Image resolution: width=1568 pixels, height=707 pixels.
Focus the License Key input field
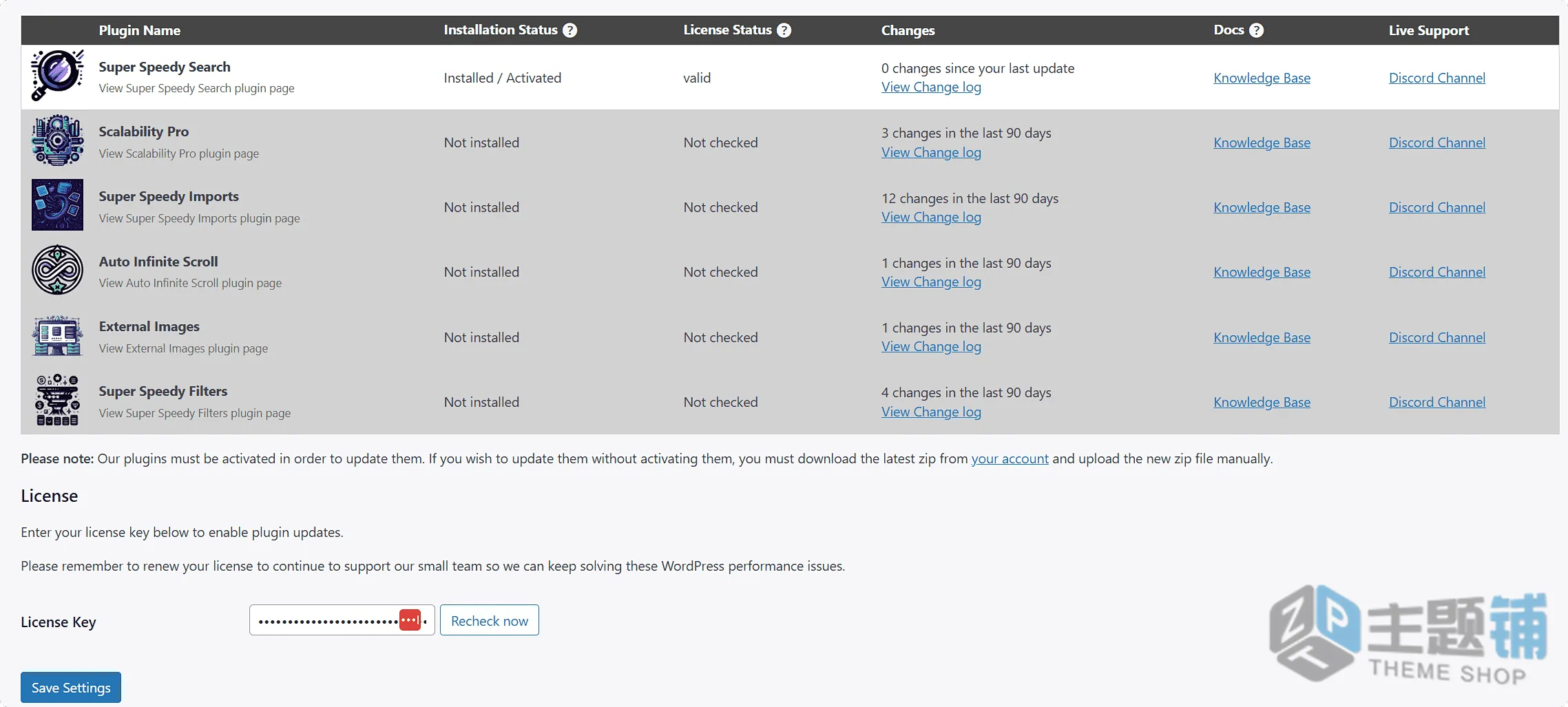tap(342, 620)
